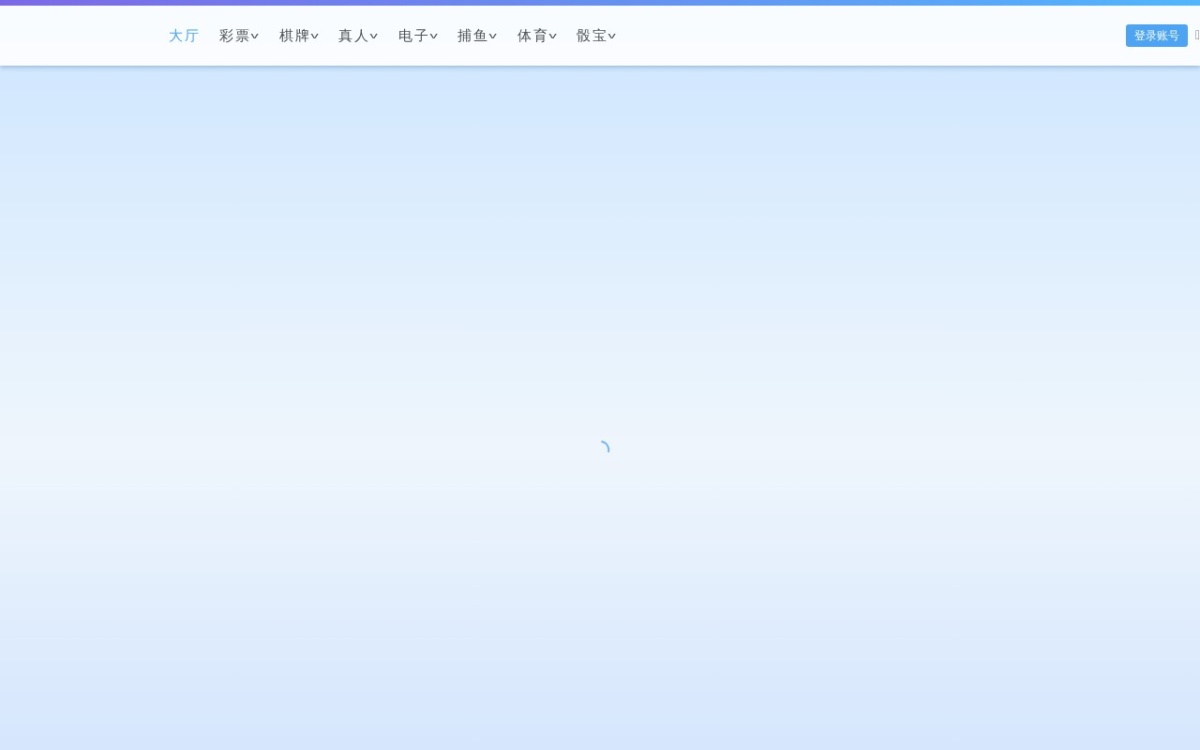
Task: Expand the 捕鱼 dropdown menu
Action: point(477,36)
